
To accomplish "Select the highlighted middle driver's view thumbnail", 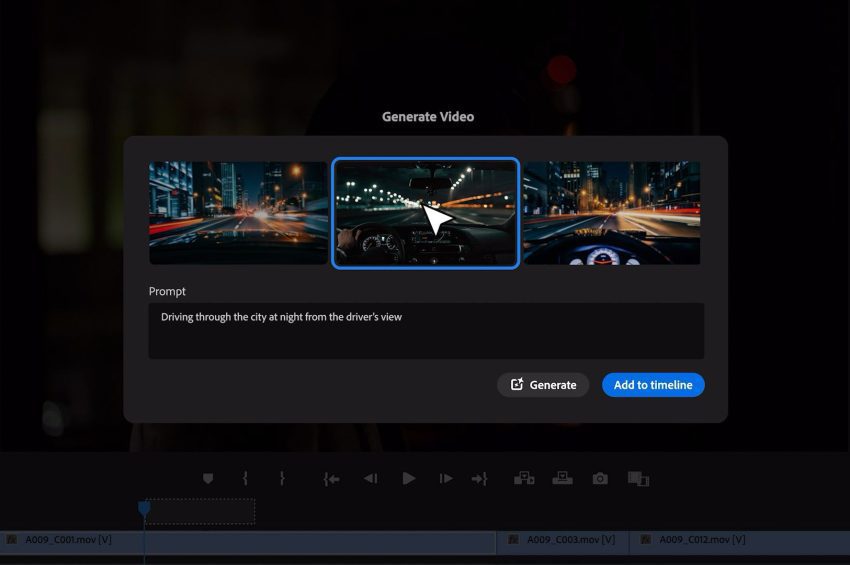I will tap(426, 213).
